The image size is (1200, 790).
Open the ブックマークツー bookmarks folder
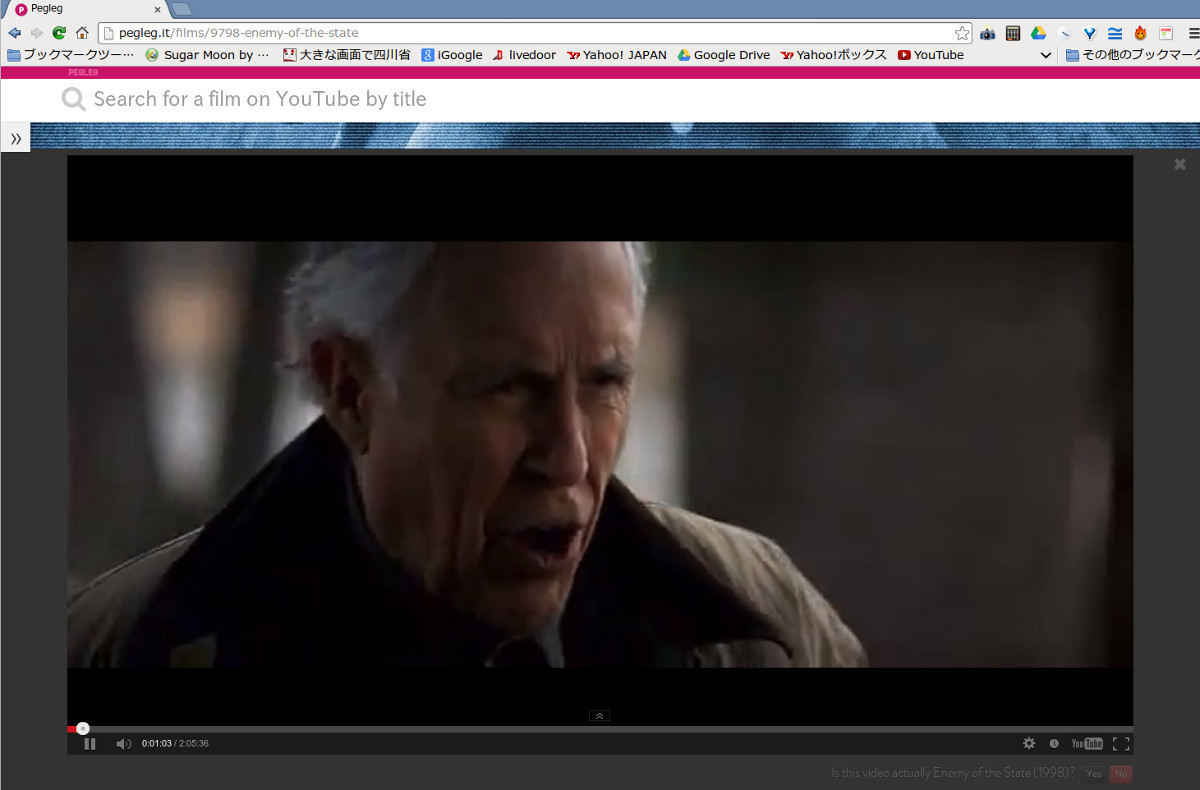[x=70, y=55]
